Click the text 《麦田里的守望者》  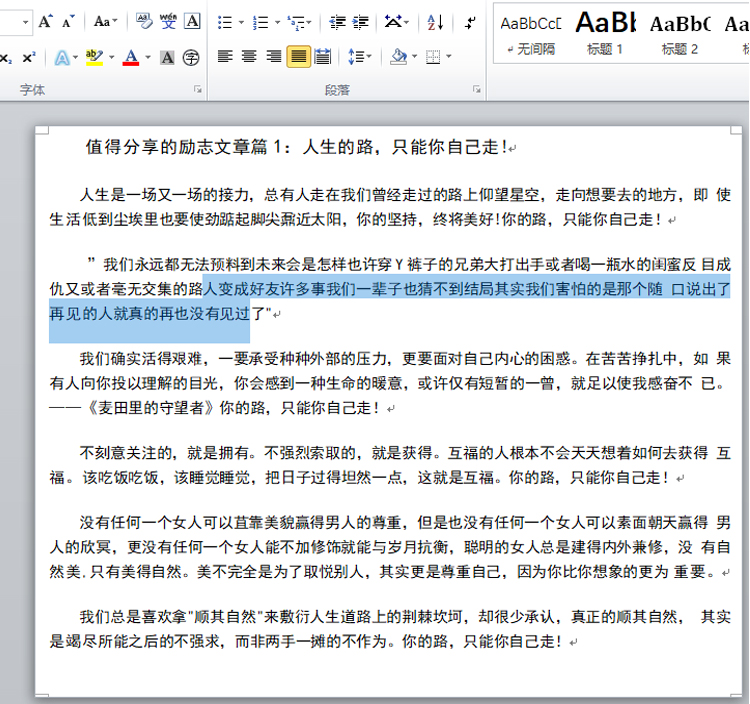[150, 408]
